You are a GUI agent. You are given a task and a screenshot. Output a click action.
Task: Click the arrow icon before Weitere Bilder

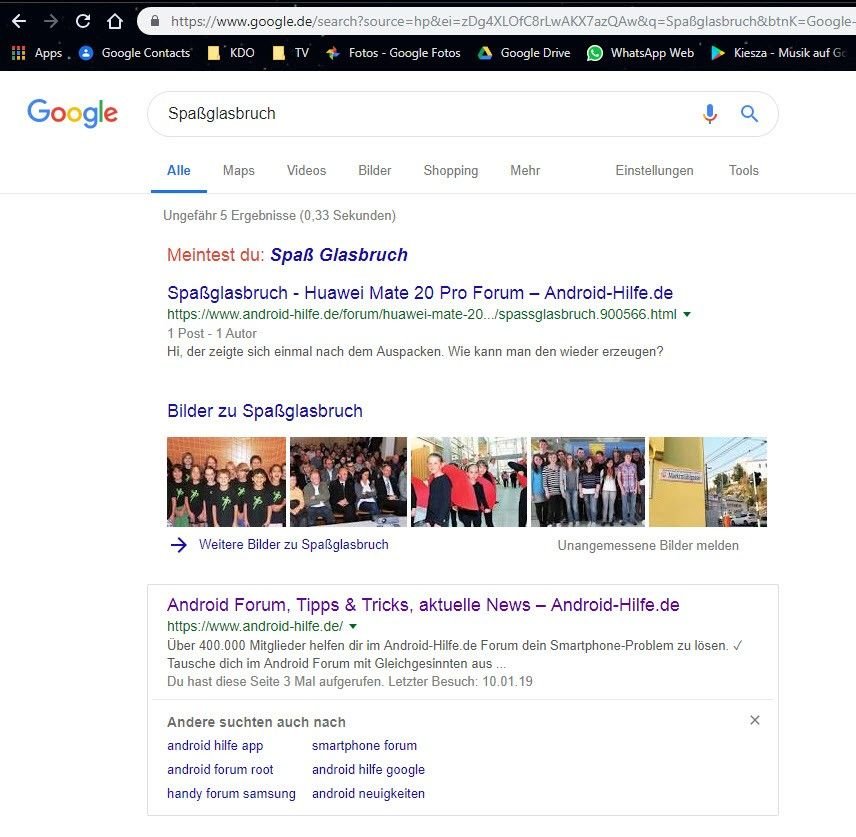[179, 545]
